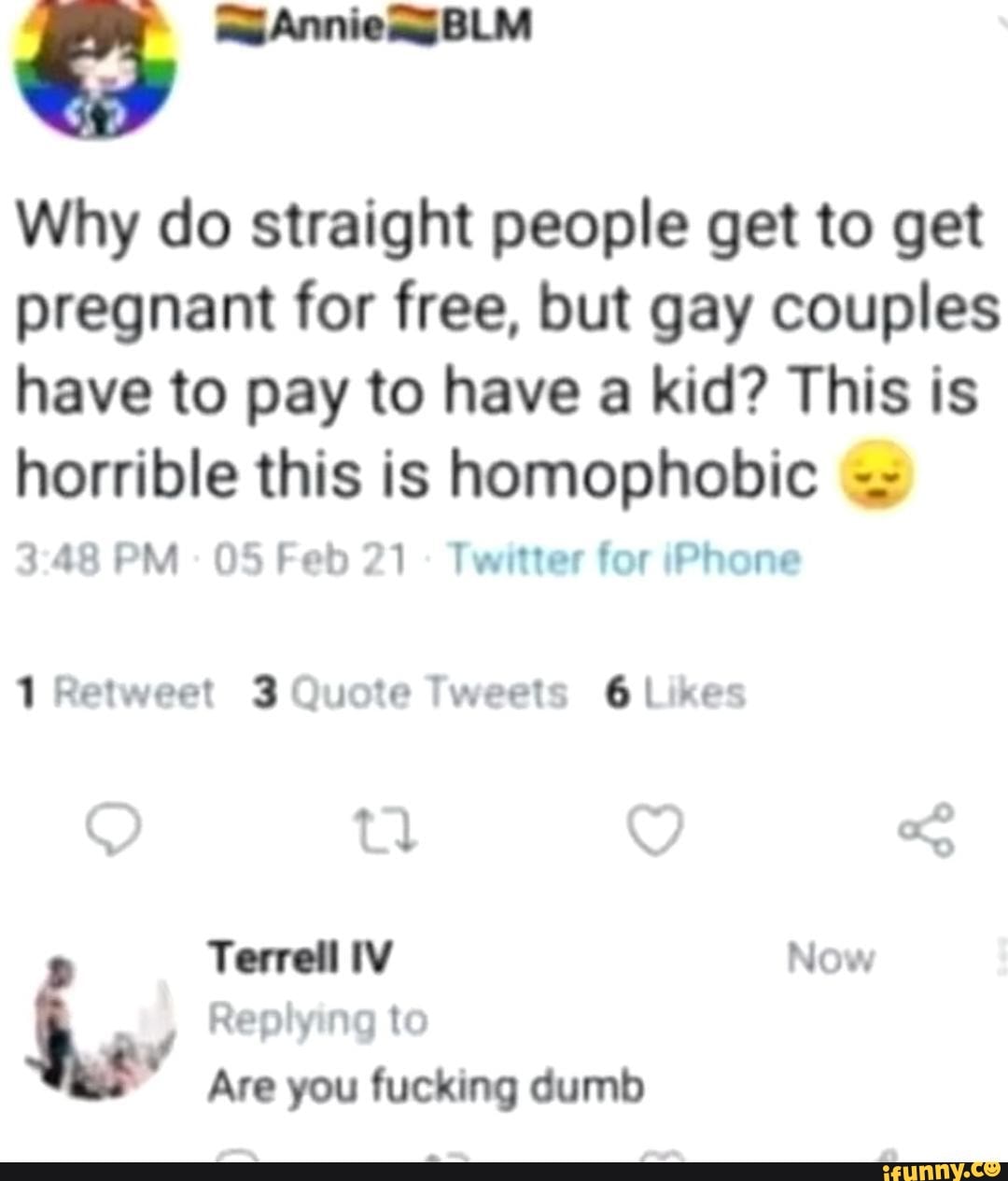Click the Now timestamp on reply

[x=831, y=958]
